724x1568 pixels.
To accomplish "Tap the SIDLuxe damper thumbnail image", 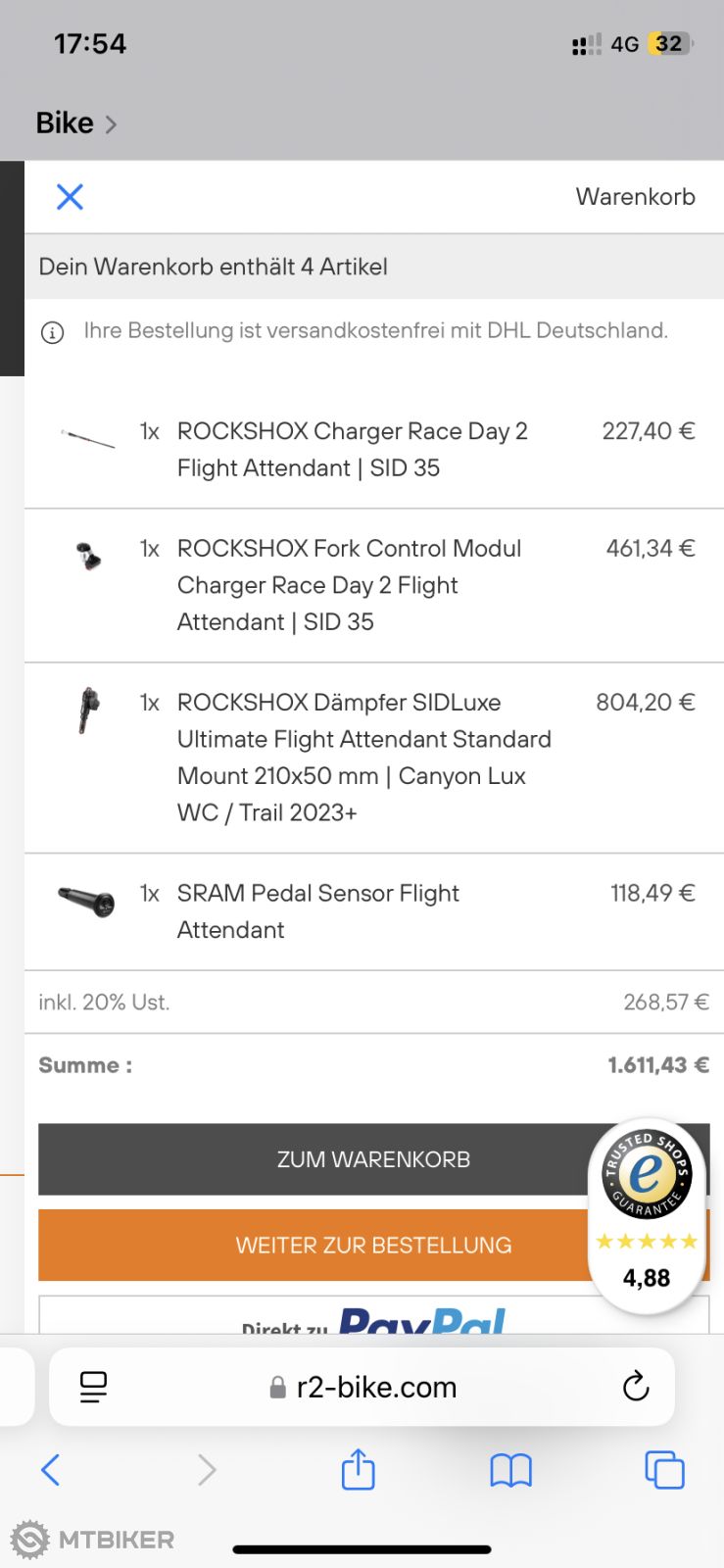I will 88,710.
